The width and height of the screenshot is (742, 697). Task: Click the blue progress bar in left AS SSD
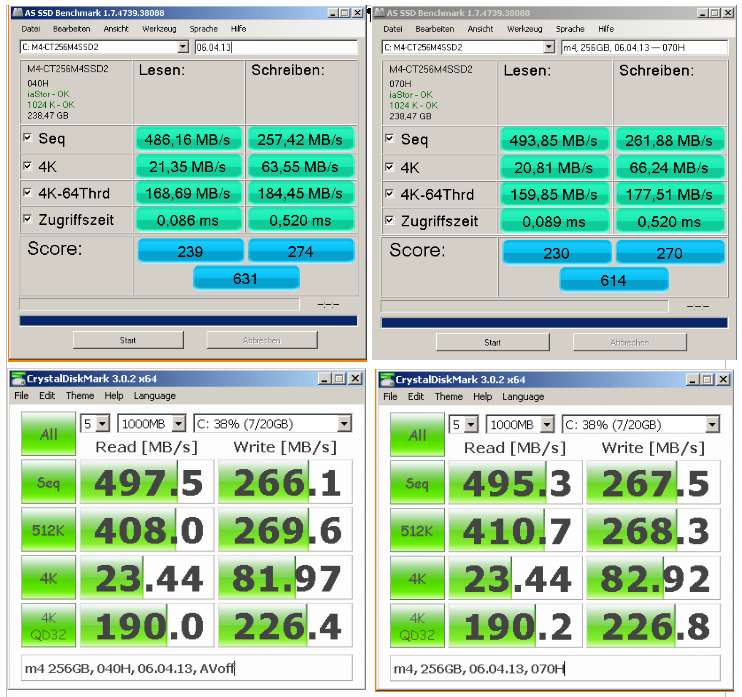click(188, 321)
